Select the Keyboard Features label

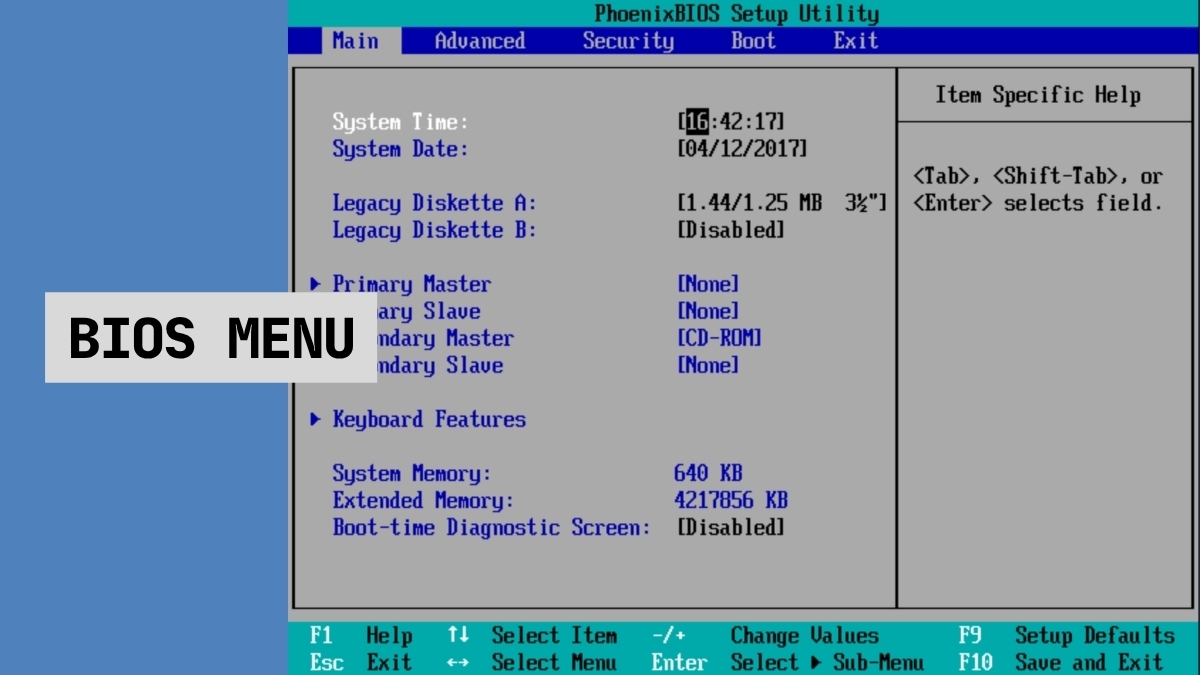(x=429, y=419)
